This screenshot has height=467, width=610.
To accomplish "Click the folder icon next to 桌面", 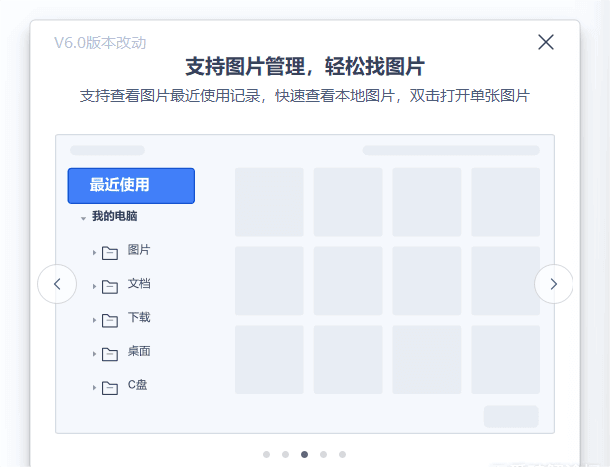I will (110, 354).
